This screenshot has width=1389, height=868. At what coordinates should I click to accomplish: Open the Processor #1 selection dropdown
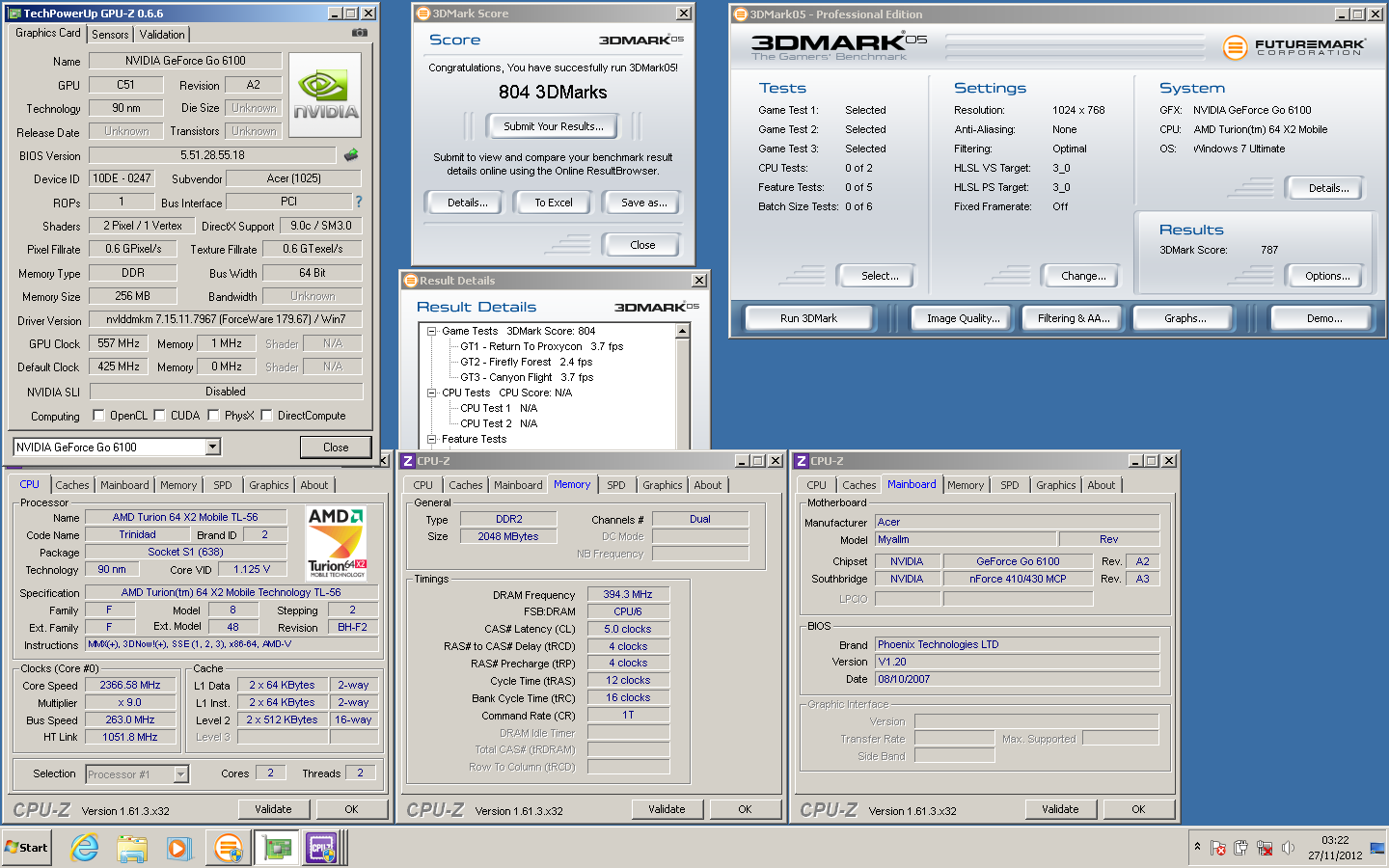[x=180, y=773]
